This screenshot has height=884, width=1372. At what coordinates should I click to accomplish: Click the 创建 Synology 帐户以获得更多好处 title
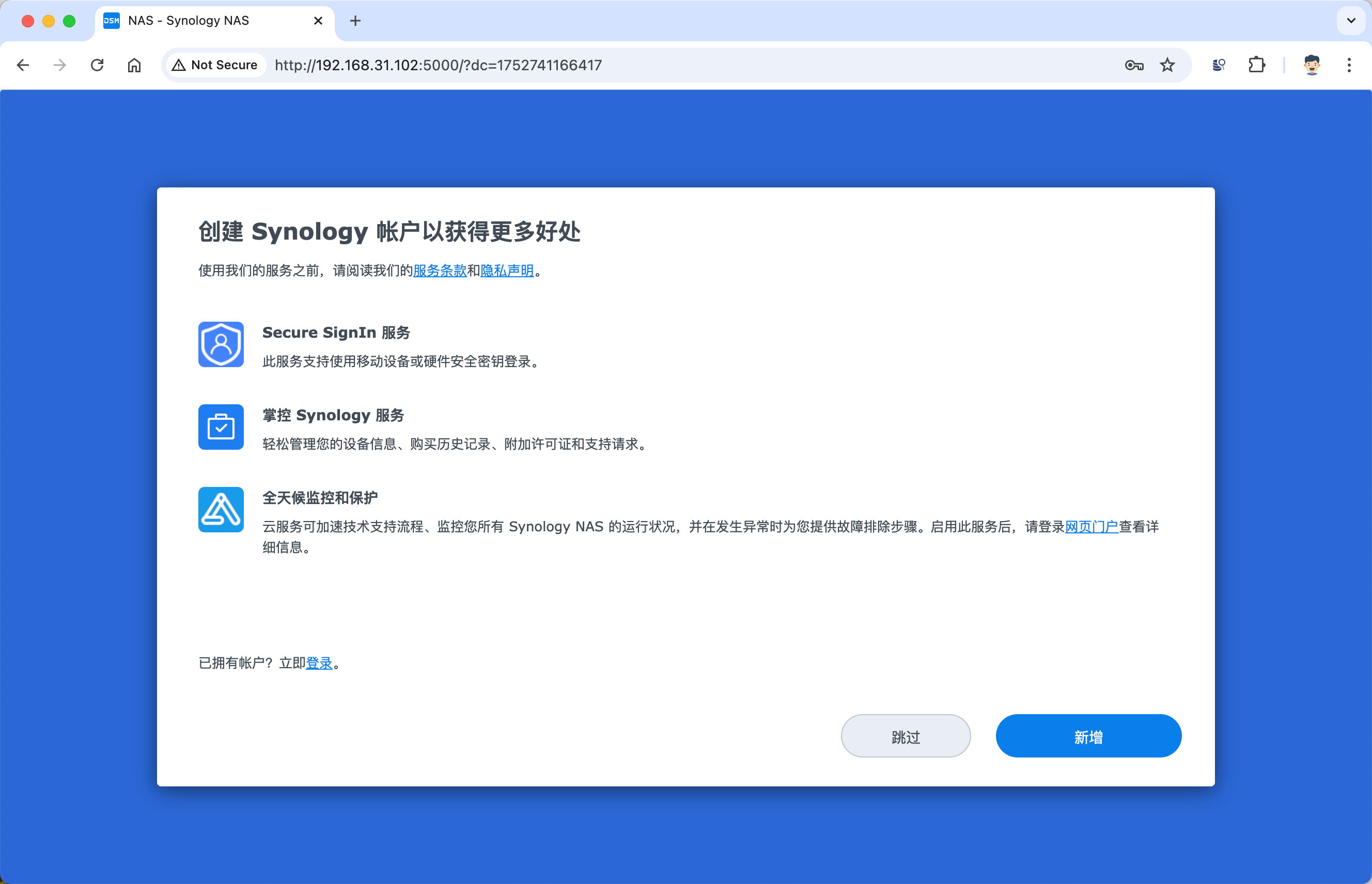point(389,232)
